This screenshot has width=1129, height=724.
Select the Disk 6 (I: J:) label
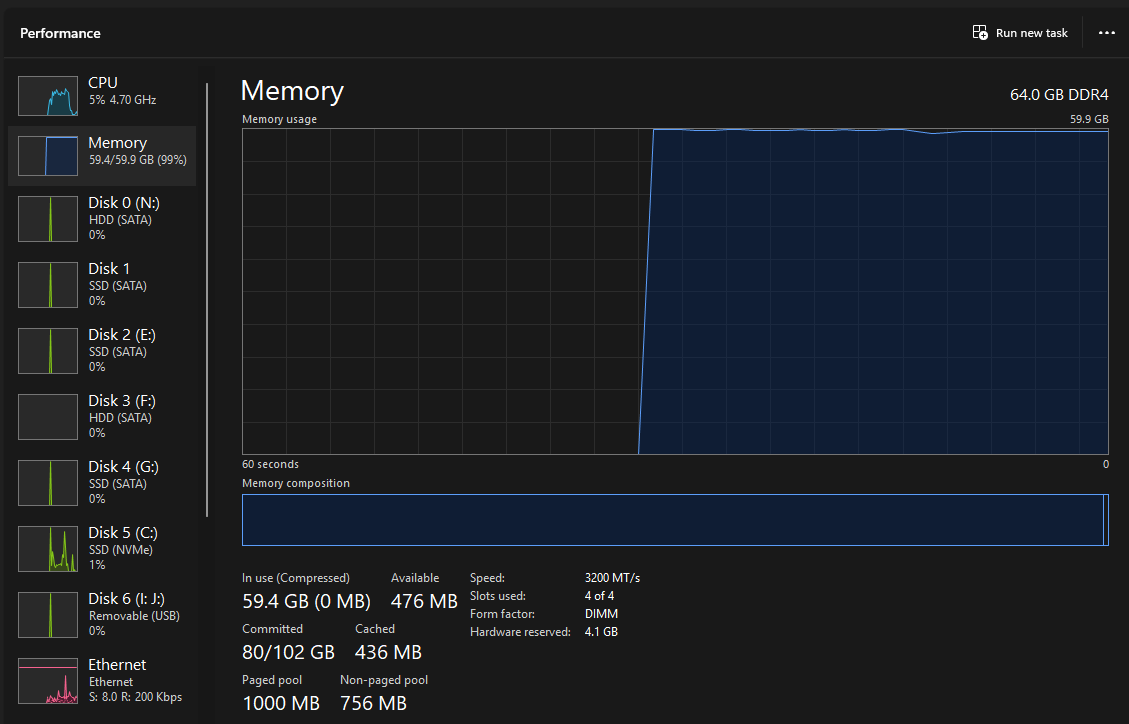pos(126,599)
